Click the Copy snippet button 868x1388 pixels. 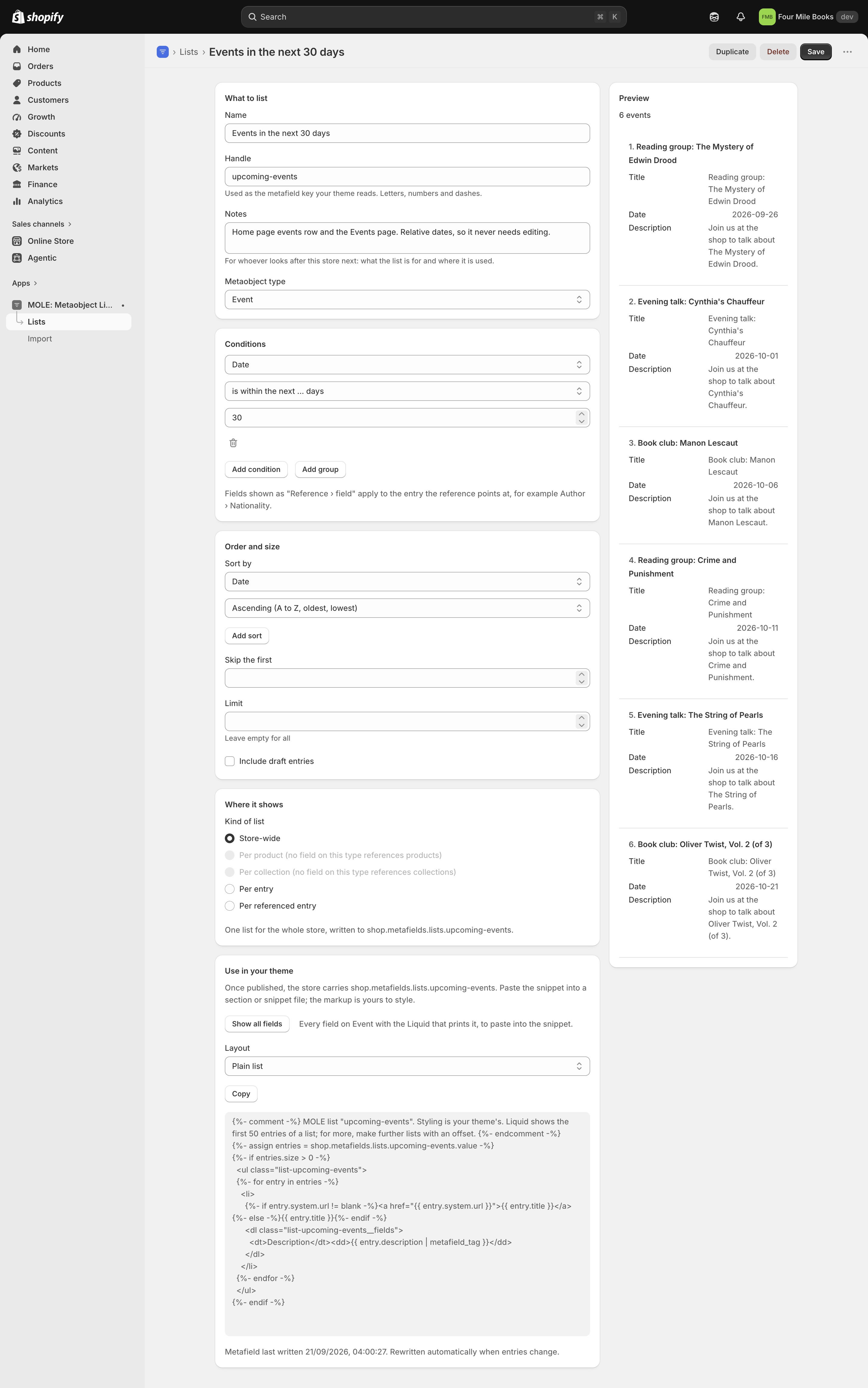click(241, 1094)
